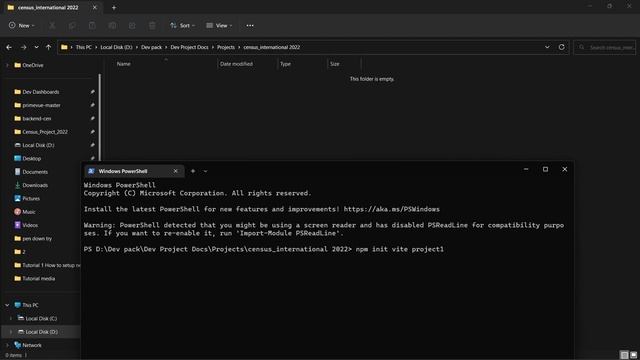The width and height of the screenshot is (640, 360).
Task: Open Dev Dashboards pinned folder
Action: pos(40,92)
